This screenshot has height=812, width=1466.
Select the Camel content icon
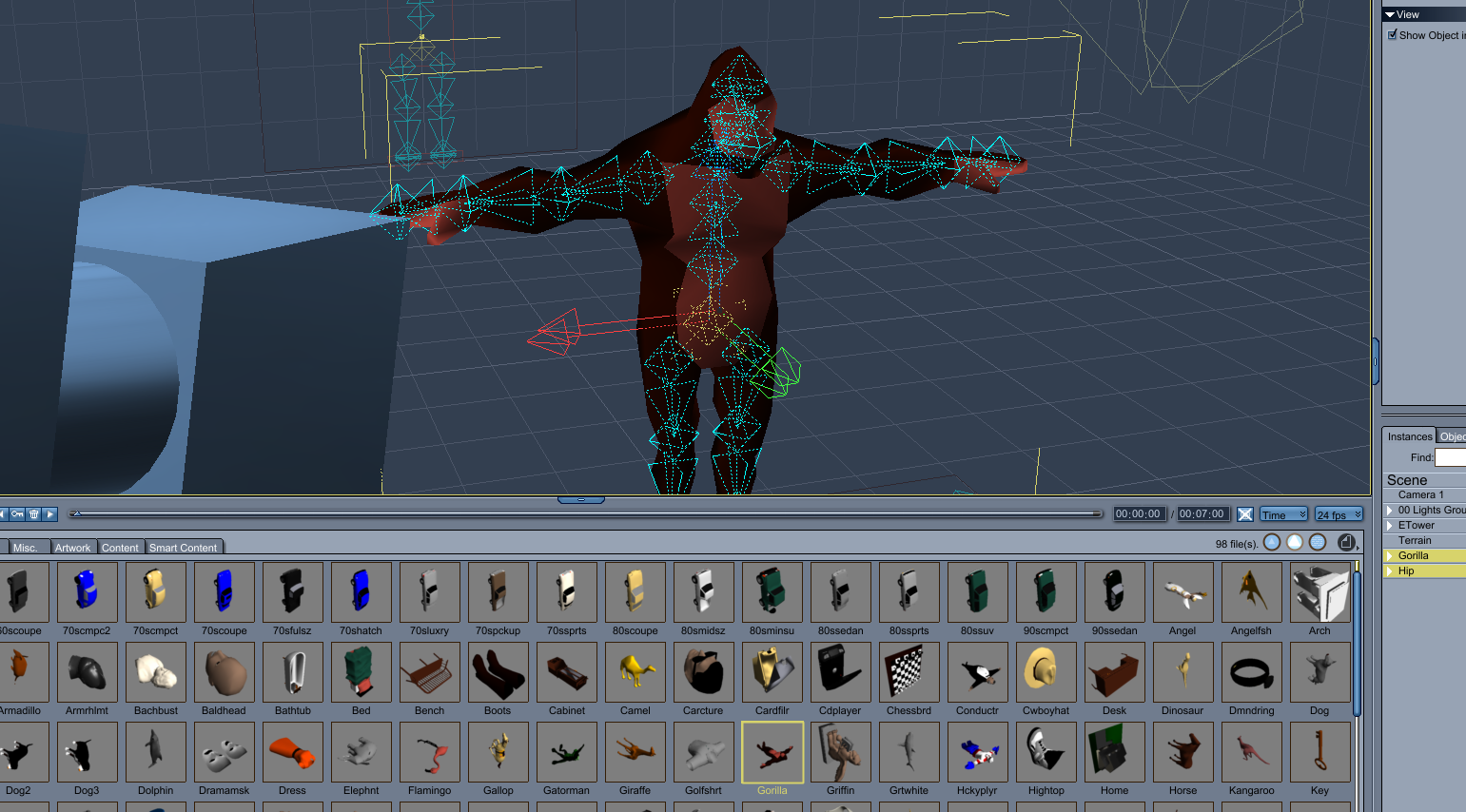(635, 672)
